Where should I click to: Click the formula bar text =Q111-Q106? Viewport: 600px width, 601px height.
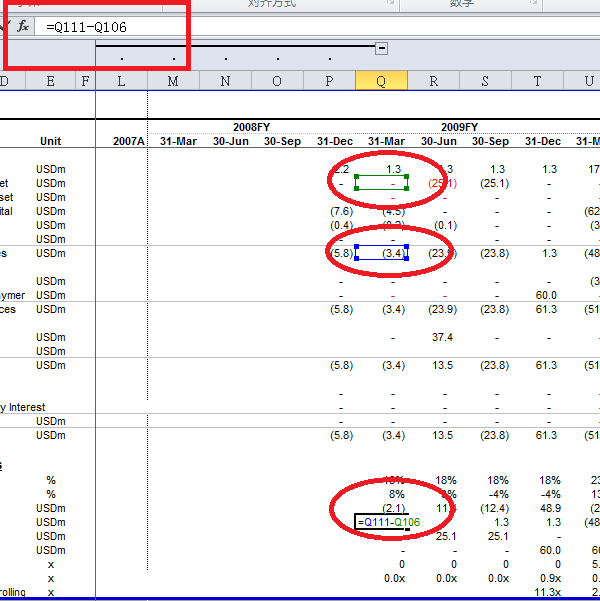[86, 27]
